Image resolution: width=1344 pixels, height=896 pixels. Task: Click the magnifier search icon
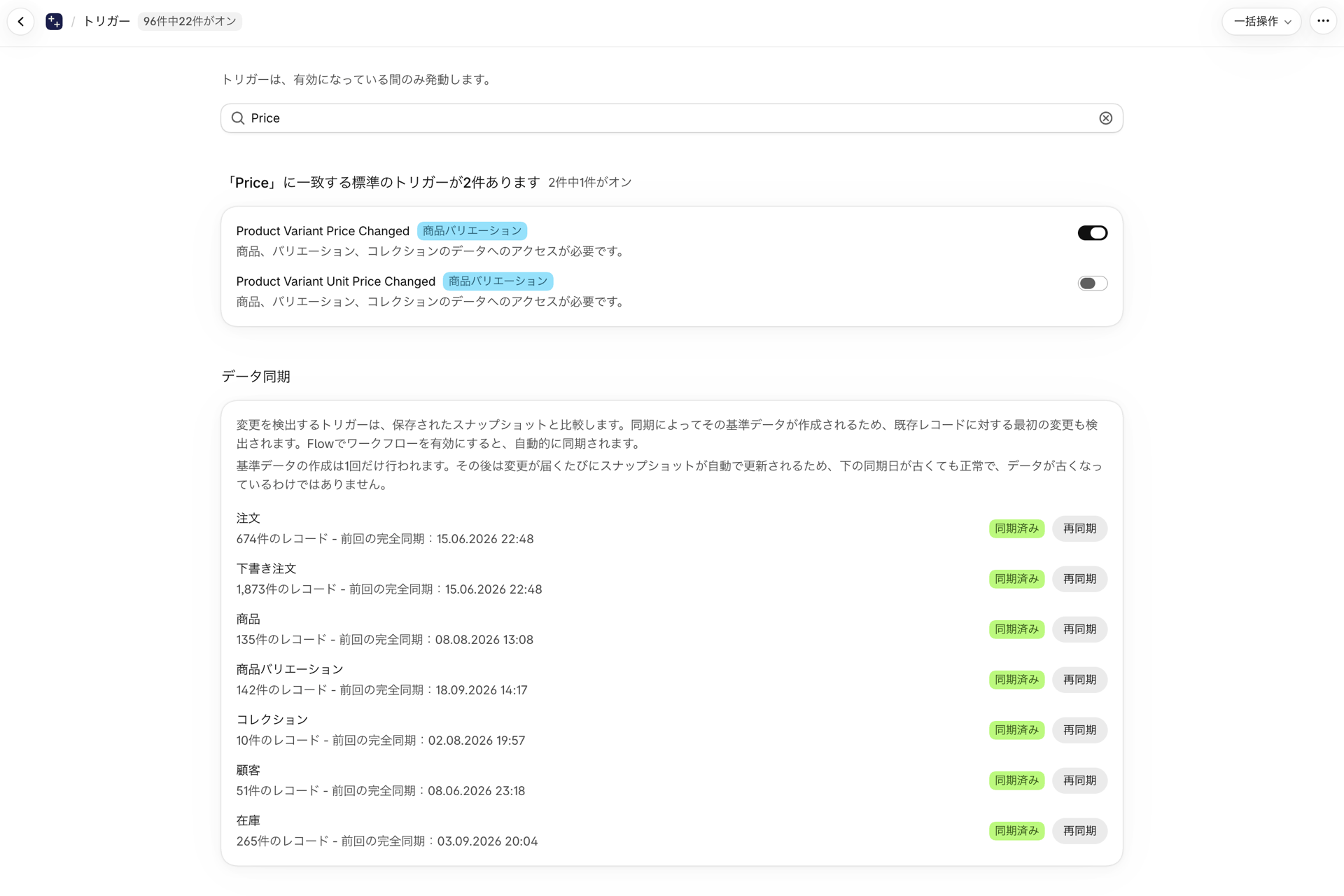[238, 118]
